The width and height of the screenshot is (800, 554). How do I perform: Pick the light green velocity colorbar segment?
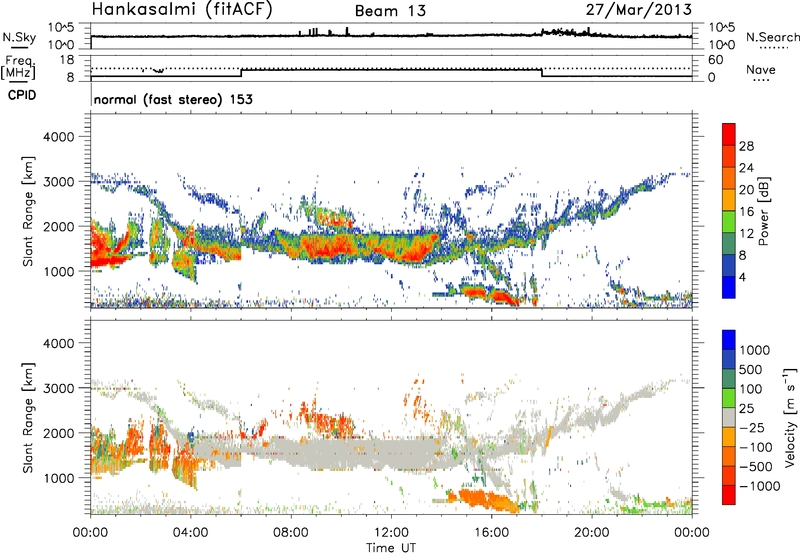point(729,398)
